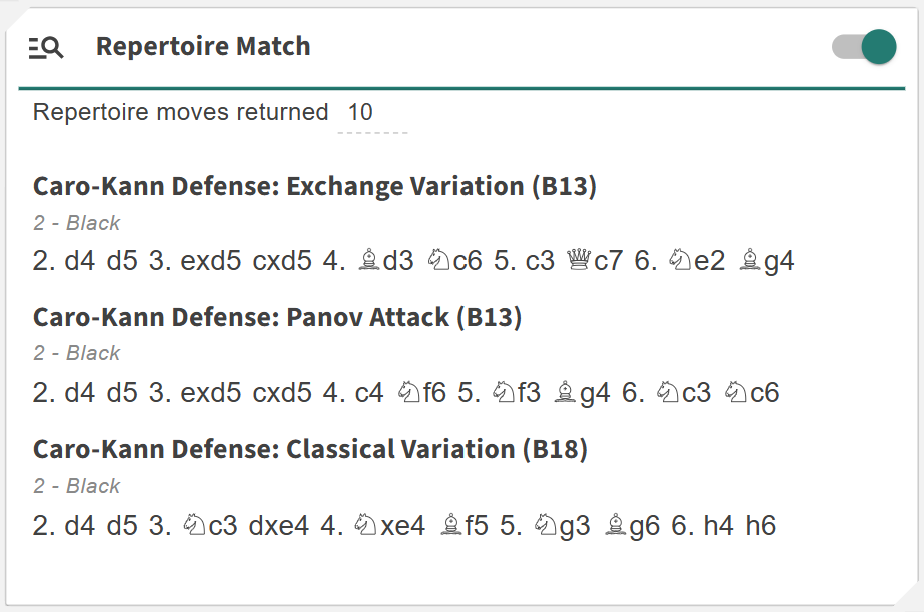Open Caro-Kann Panov Attack (B13) heading
924x612 pixels.
(277, 318)
